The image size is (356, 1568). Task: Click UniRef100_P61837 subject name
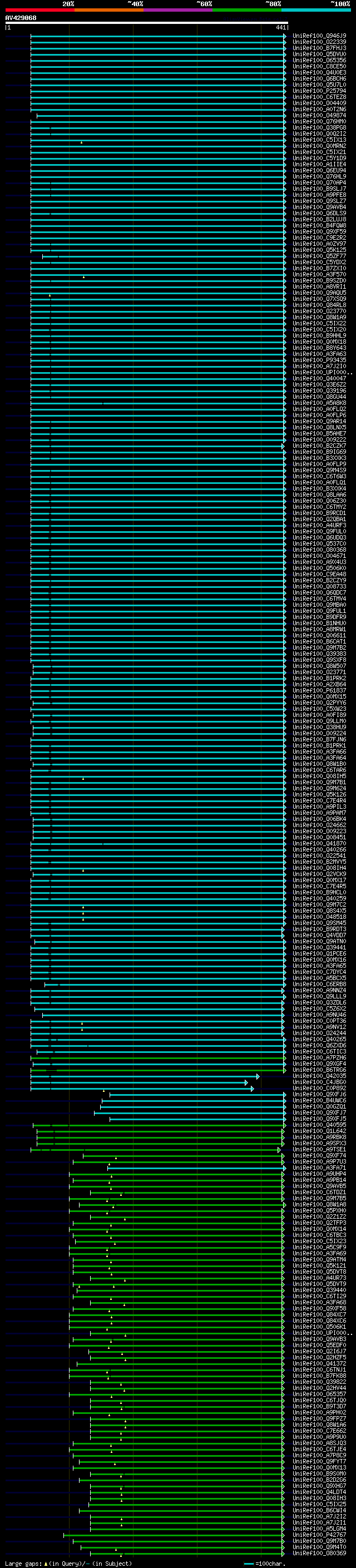tap(319, 690)
